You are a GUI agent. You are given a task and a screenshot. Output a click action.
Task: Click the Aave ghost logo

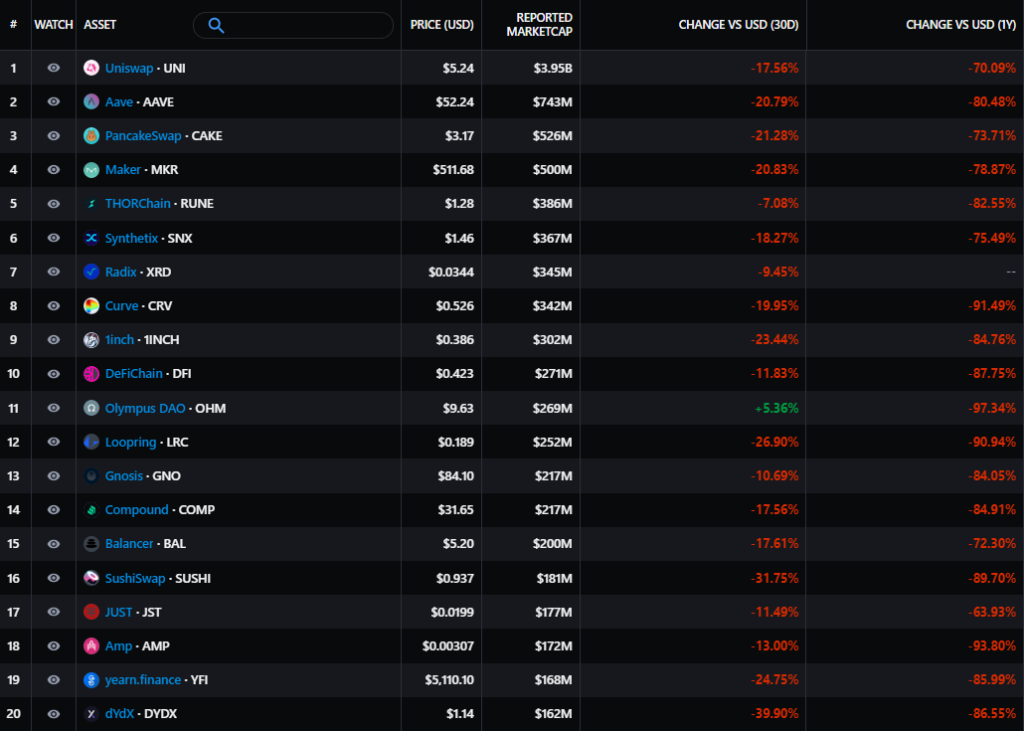coord(91,102)
